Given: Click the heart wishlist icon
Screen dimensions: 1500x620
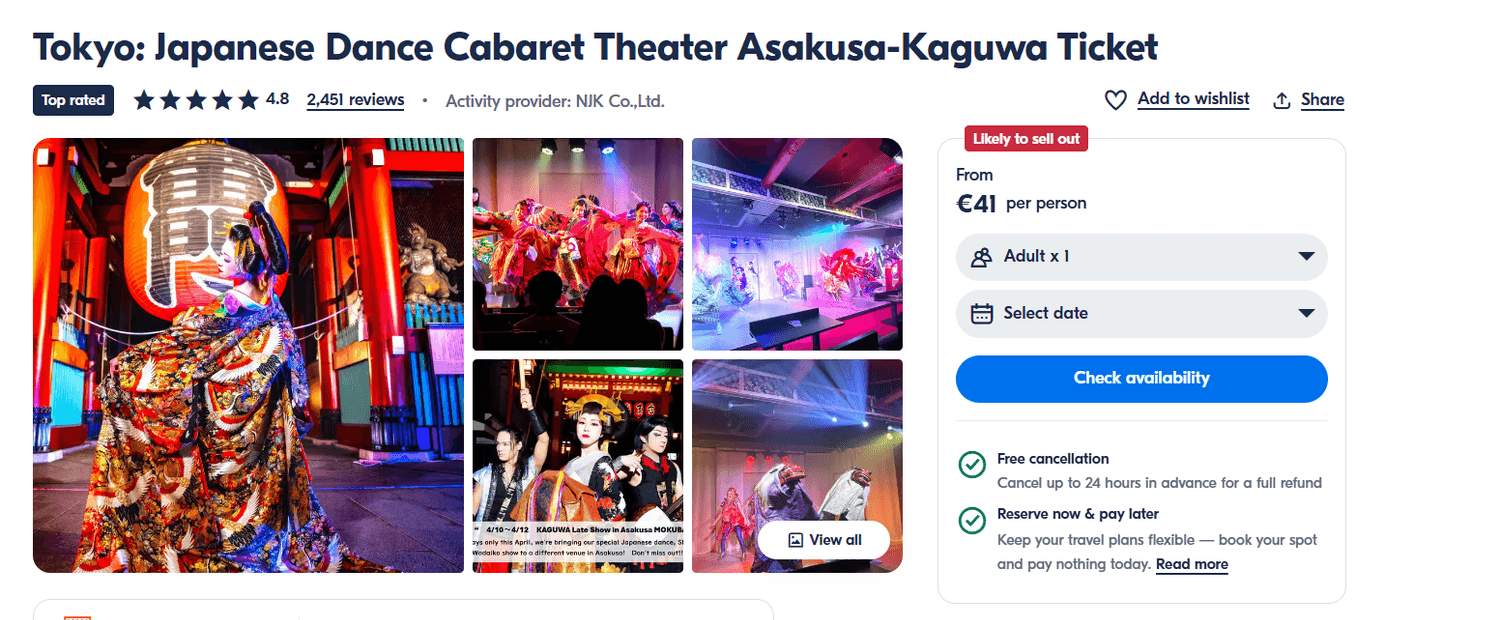Looking at the screenshot, I should click(x=1115, y=100).
